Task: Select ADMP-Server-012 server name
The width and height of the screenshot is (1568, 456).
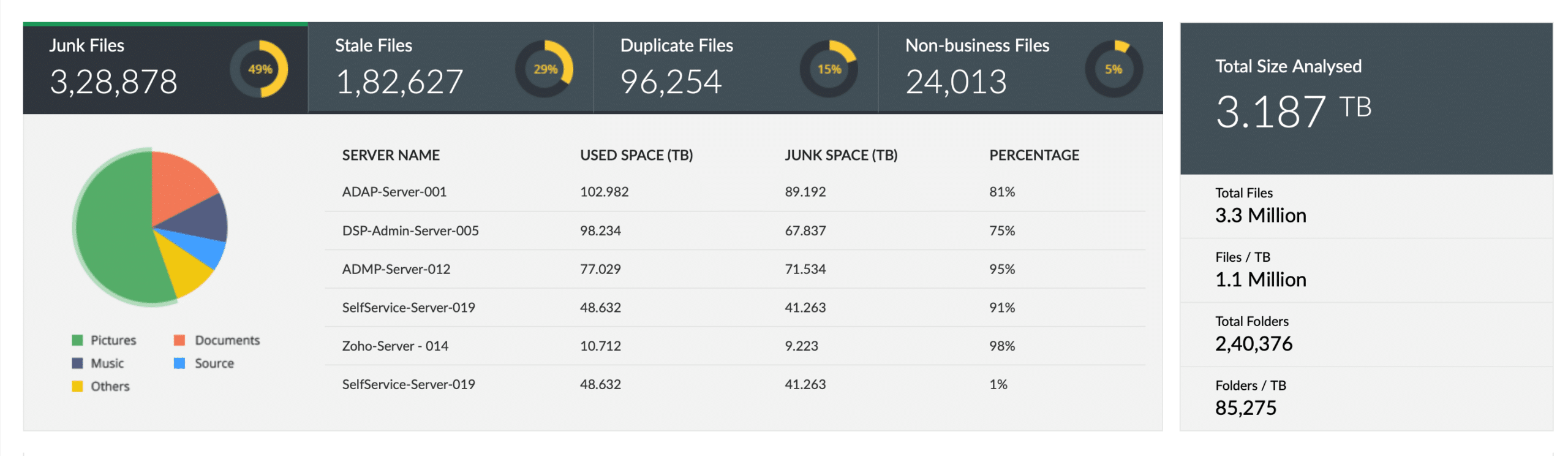Action: (x=396, y=269)
